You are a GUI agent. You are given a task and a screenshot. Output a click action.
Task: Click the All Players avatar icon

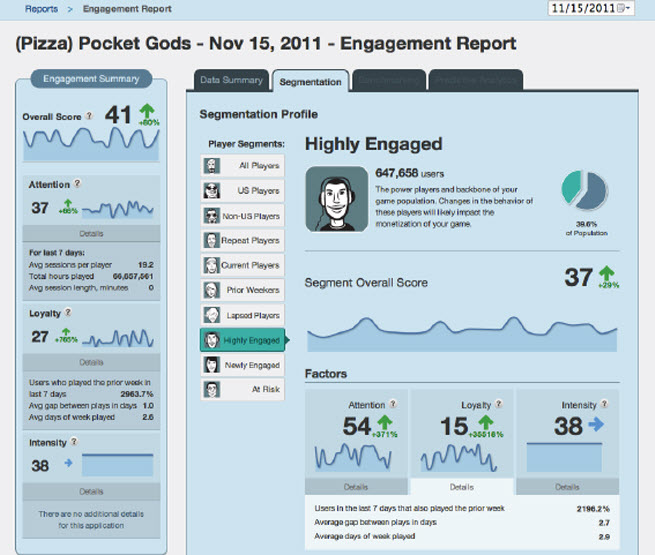point(212,166)
